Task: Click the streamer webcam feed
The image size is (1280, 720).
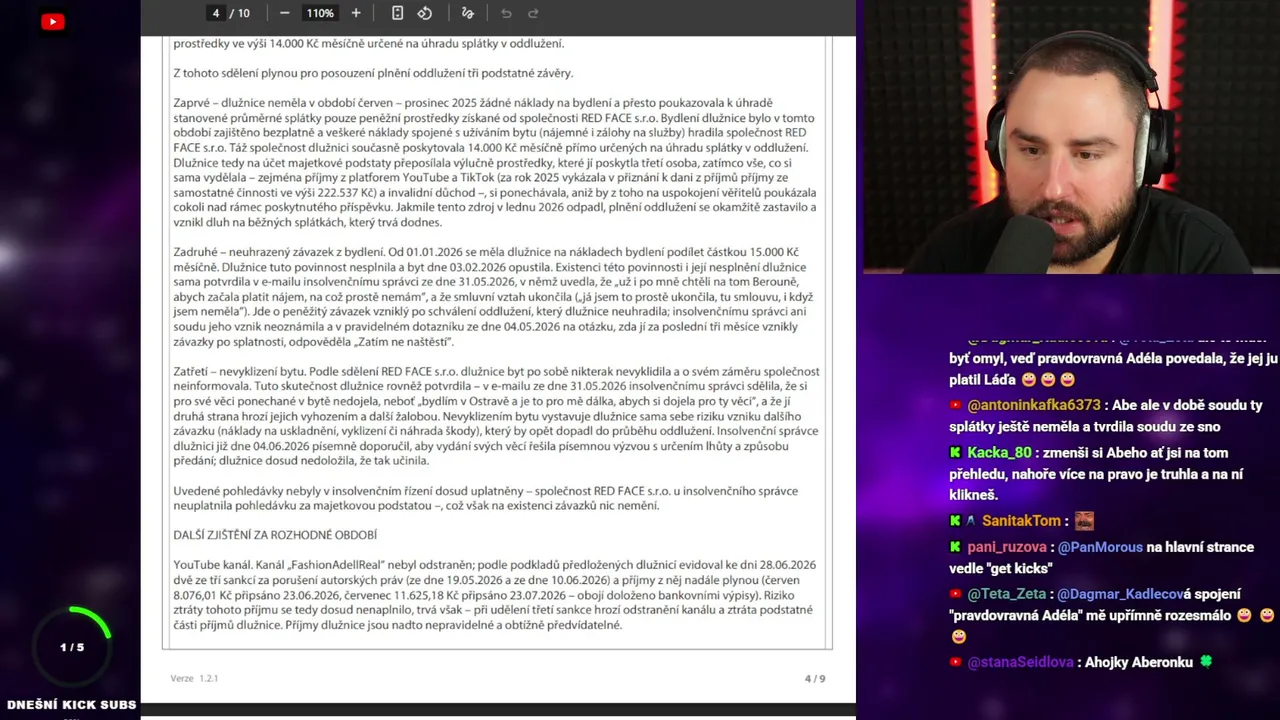Action: click(1071, 137)
